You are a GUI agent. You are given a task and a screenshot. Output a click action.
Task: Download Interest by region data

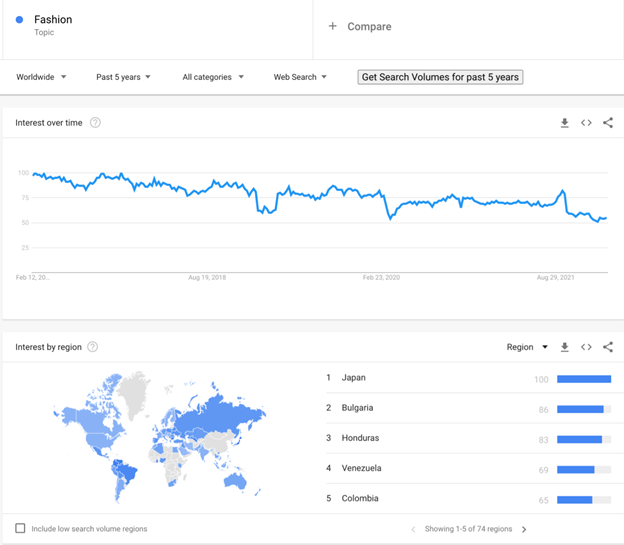(564, 347)
